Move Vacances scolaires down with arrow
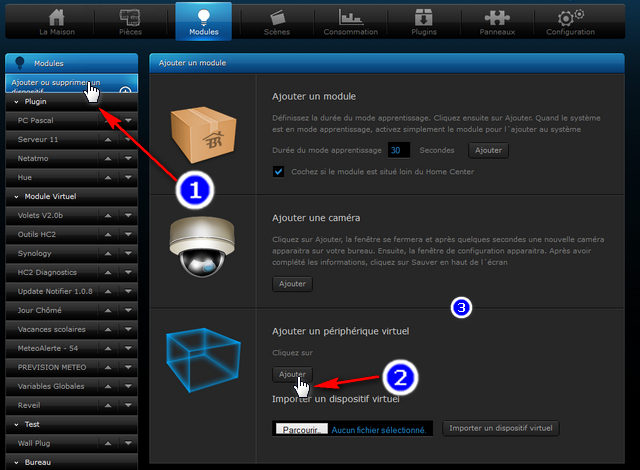 click(x=128, y=329)
